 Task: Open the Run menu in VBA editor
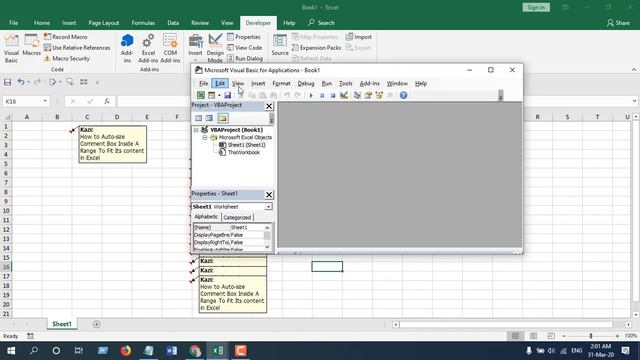327,83
